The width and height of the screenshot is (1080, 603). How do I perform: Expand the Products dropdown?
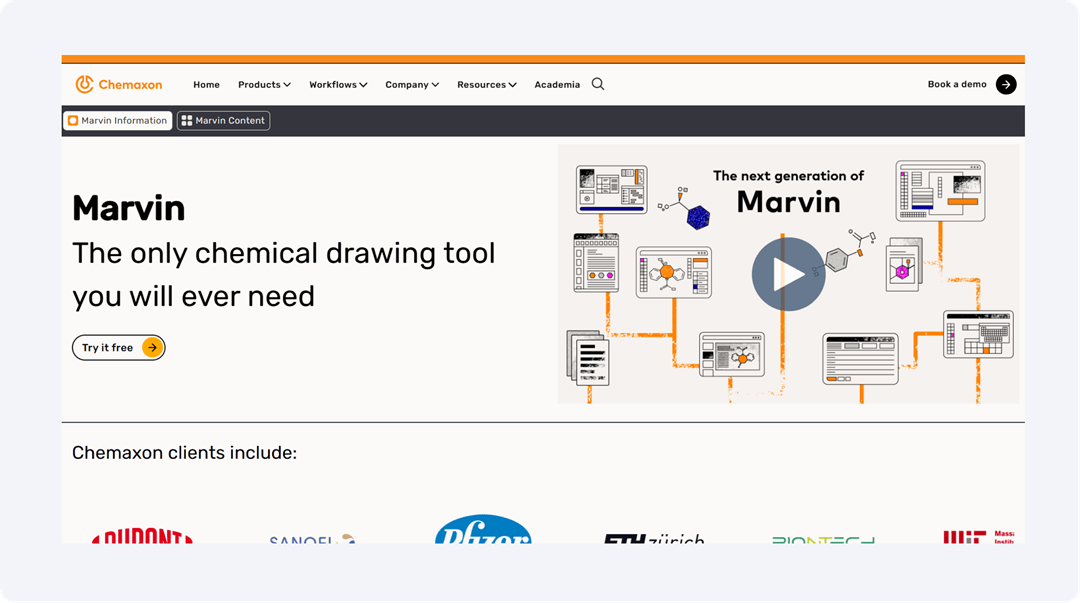click(x=264, y=85)
